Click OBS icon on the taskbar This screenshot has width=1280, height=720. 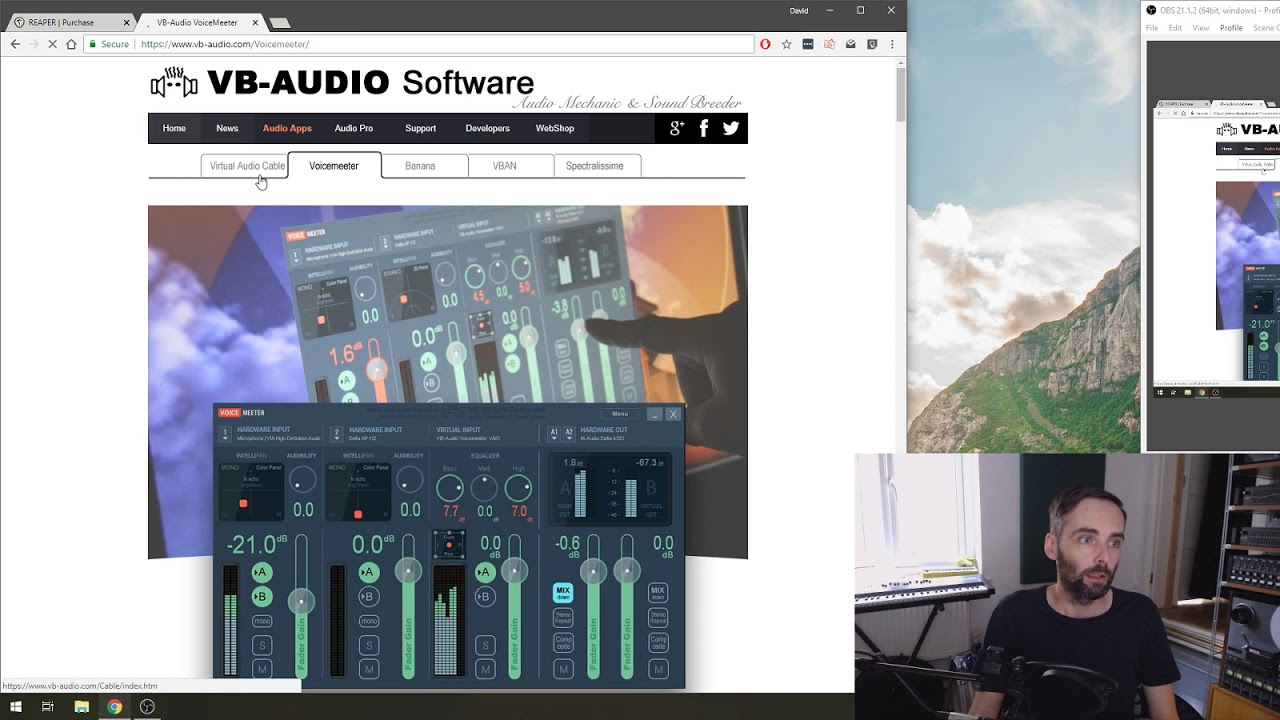pyautogui.click(x=148, y=706)
